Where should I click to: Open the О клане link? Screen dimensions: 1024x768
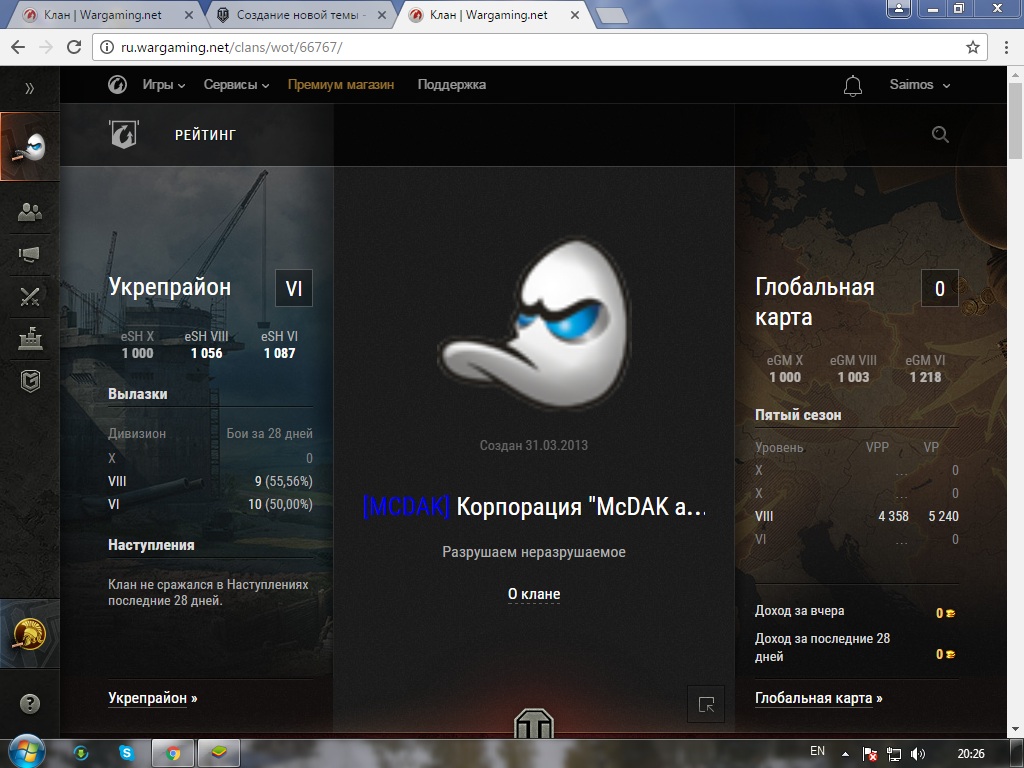coord(534,594)
